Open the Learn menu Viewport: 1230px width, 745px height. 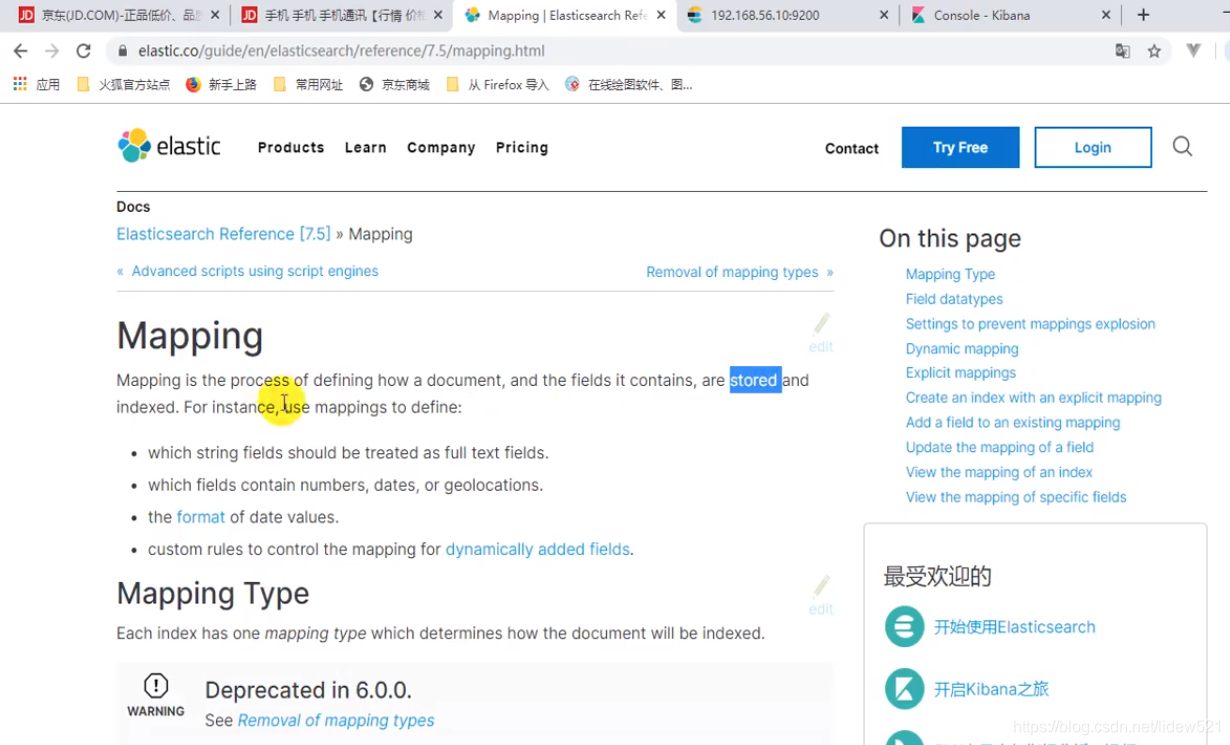coord(365,147)
